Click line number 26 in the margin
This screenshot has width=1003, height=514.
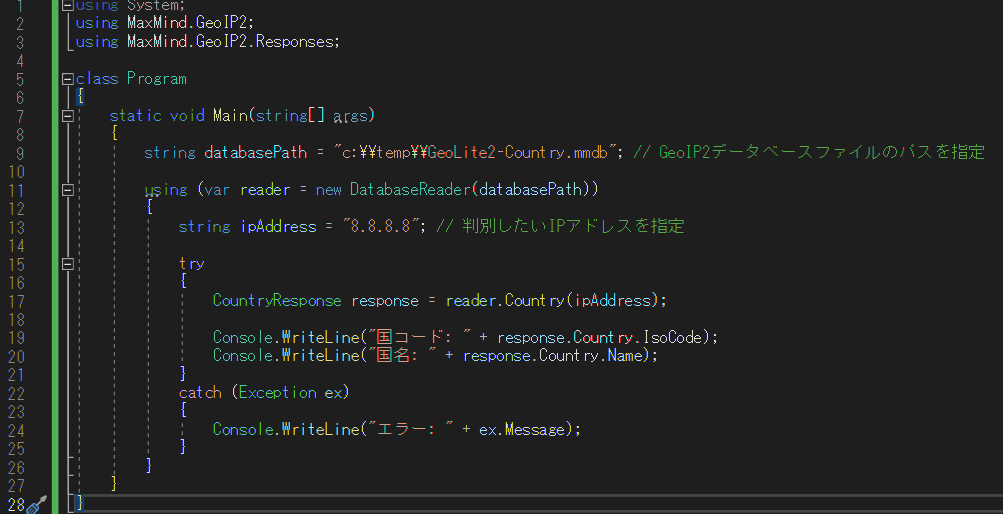click(16, 467)
